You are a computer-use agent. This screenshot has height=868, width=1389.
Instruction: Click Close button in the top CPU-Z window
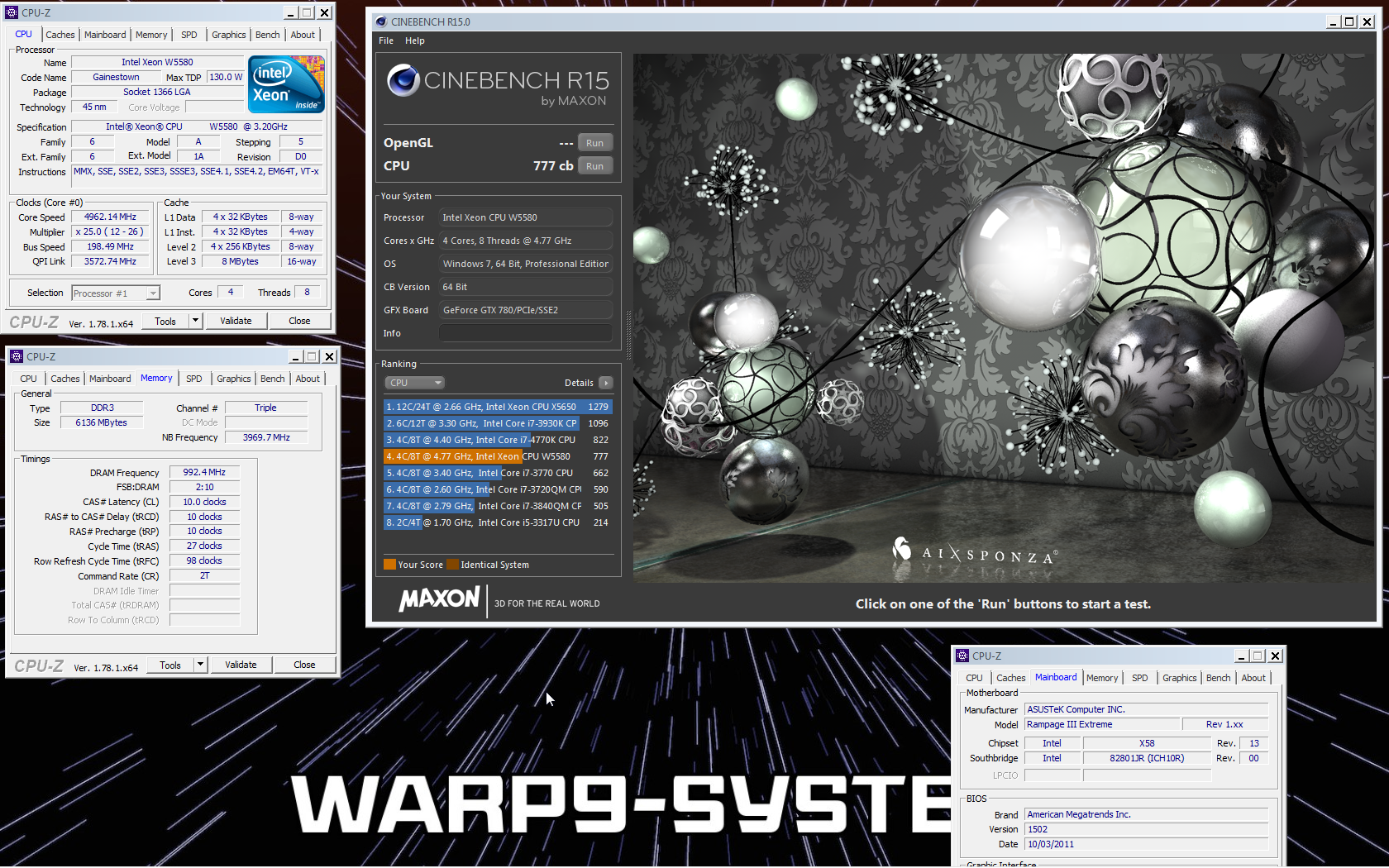299,321
